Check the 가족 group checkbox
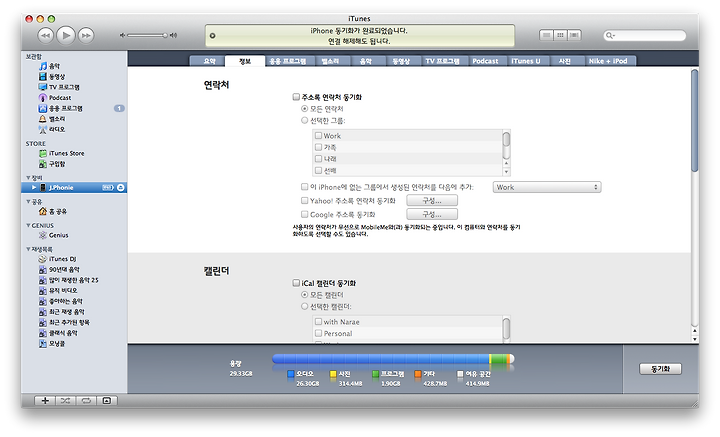This screenshot has height=437, width=720. [x=318, y=147]
